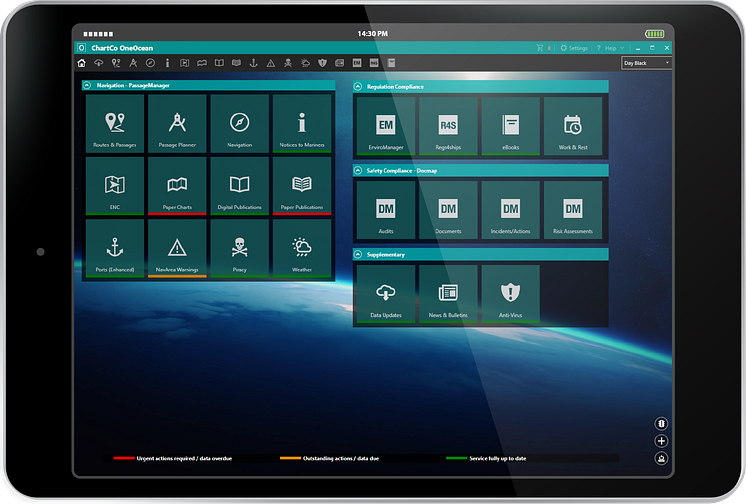Image resolution: width=746 pixels, height=504 pixels.
Task: Open the Paper Charts tile
Action: click(177, 186)
